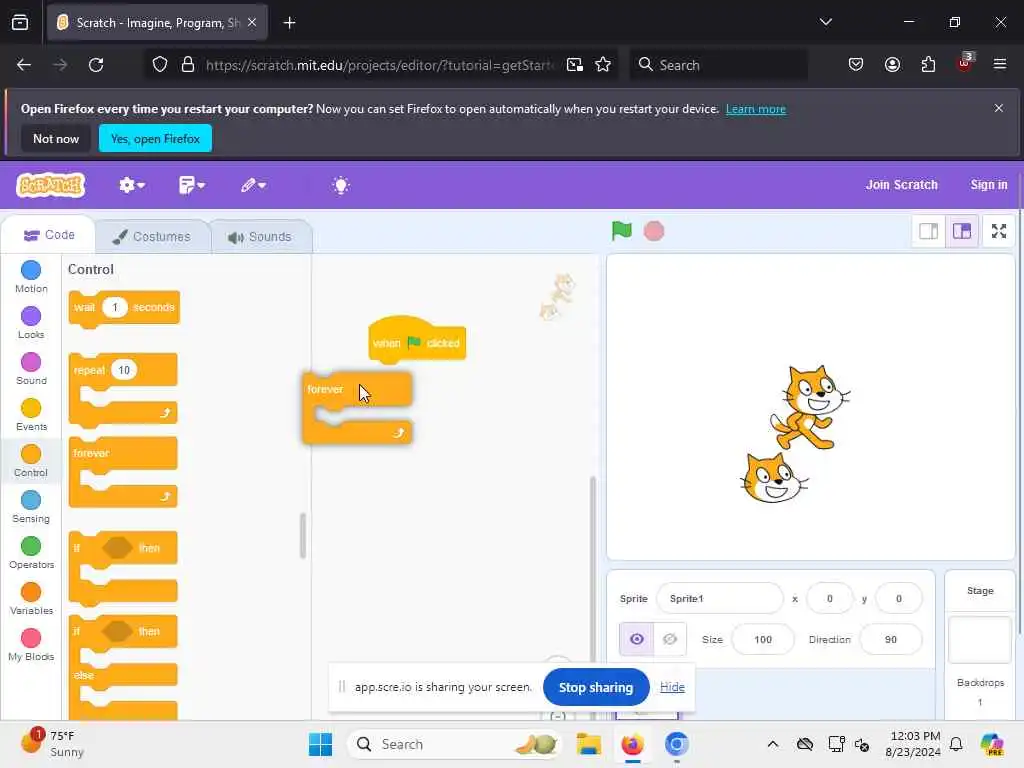Select the Control block category
The width and height of the screenshot is (1024, 768).
tap(31, 461)
